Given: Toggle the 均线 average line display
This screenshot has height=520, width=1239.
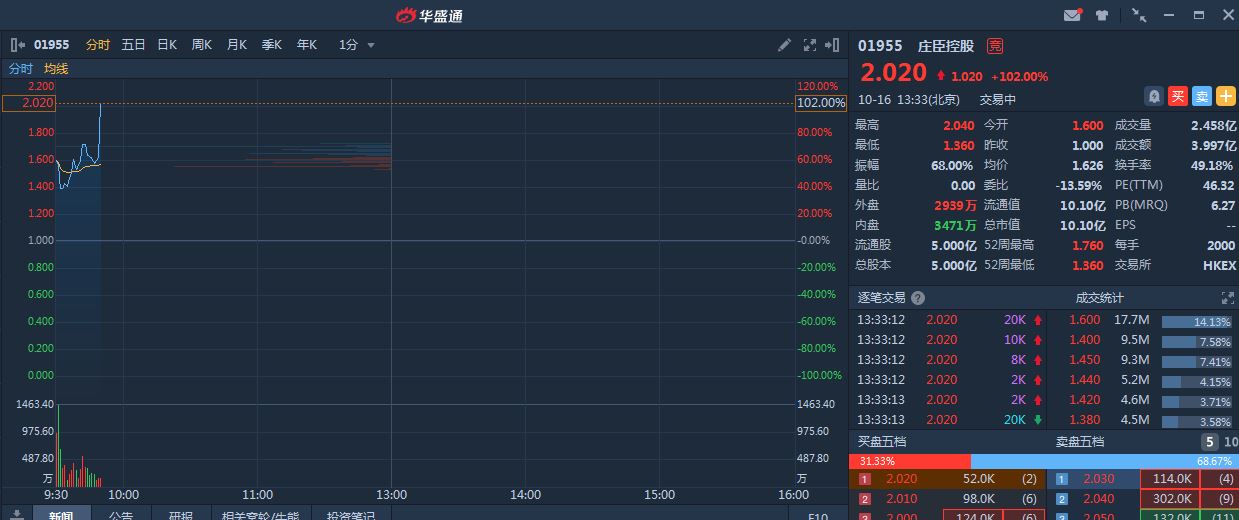Looking at the screenshot, I should coord(56,69).
